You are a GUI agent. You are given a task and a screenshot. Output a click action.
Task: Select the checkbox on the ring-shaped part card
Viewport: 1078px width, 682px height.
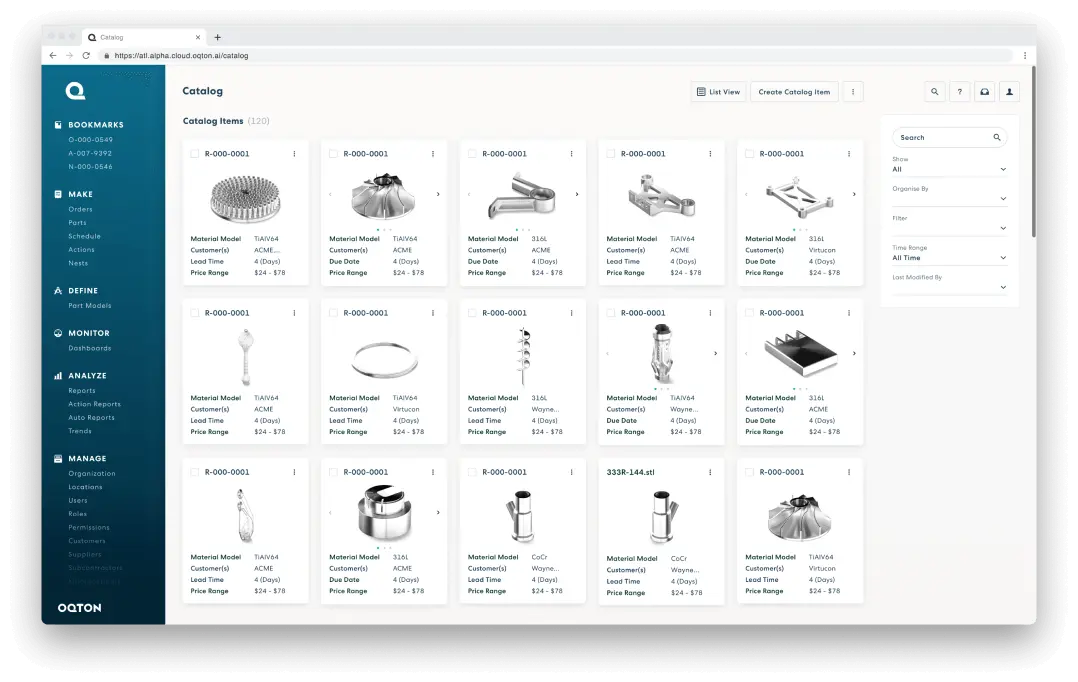(x=333, y=312)
